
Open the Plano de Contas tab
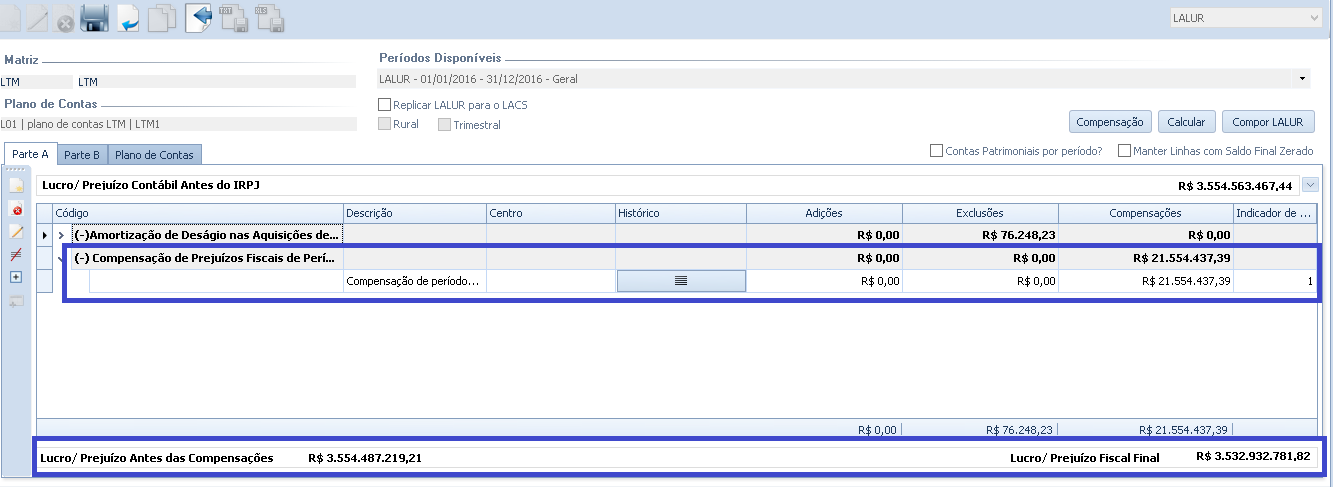click(154, 155)
